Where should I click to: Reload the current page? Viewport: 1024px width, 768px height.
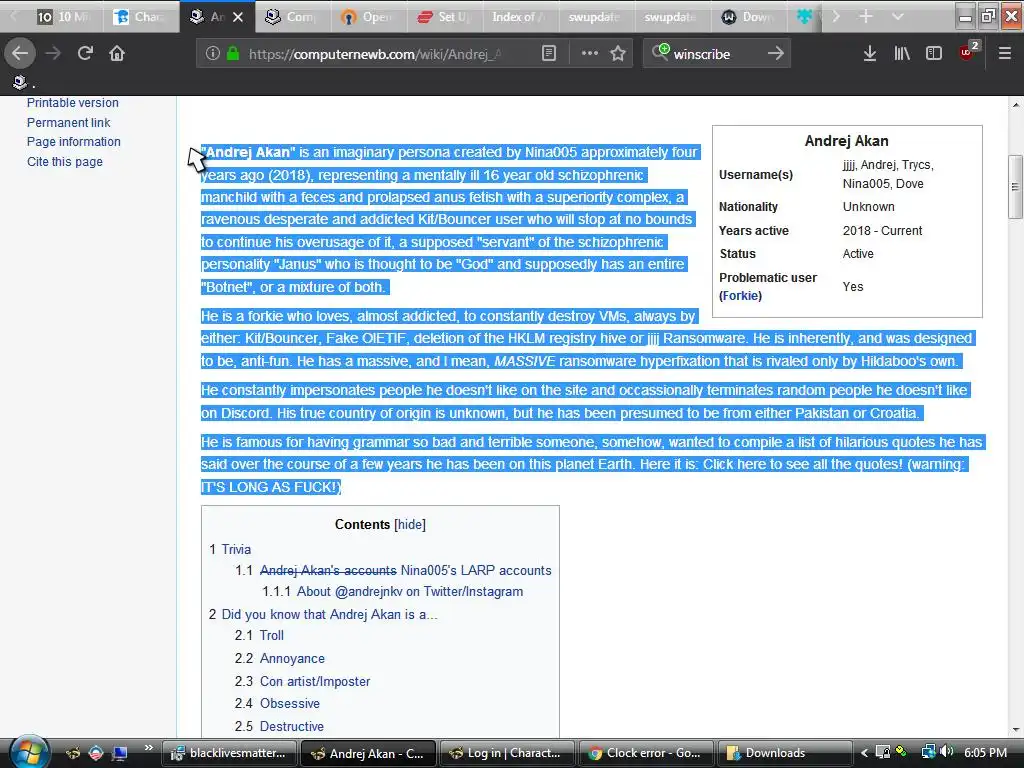85,54
